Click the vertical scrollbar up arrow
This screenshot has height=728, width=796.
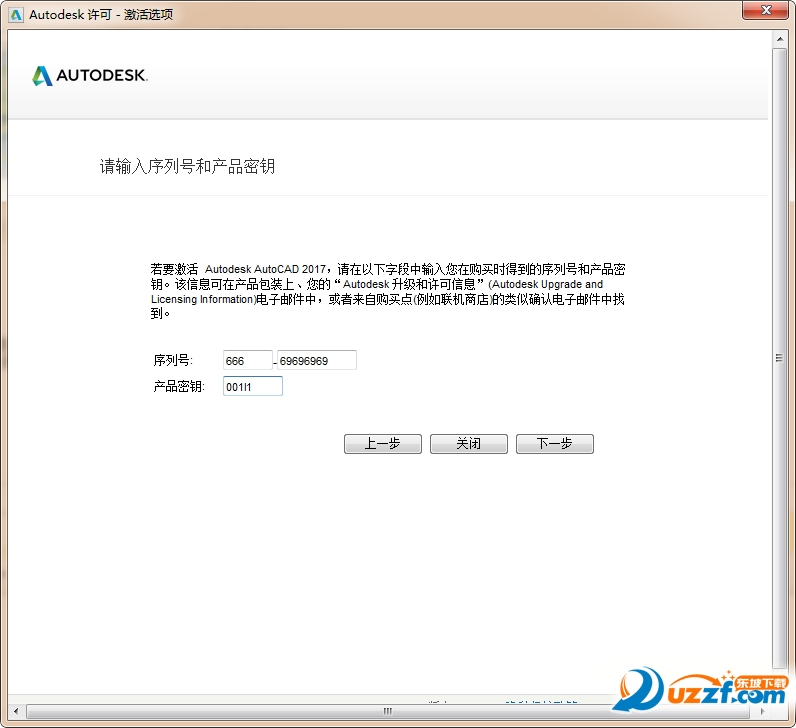pyautogui.click(x=780, y=39)
